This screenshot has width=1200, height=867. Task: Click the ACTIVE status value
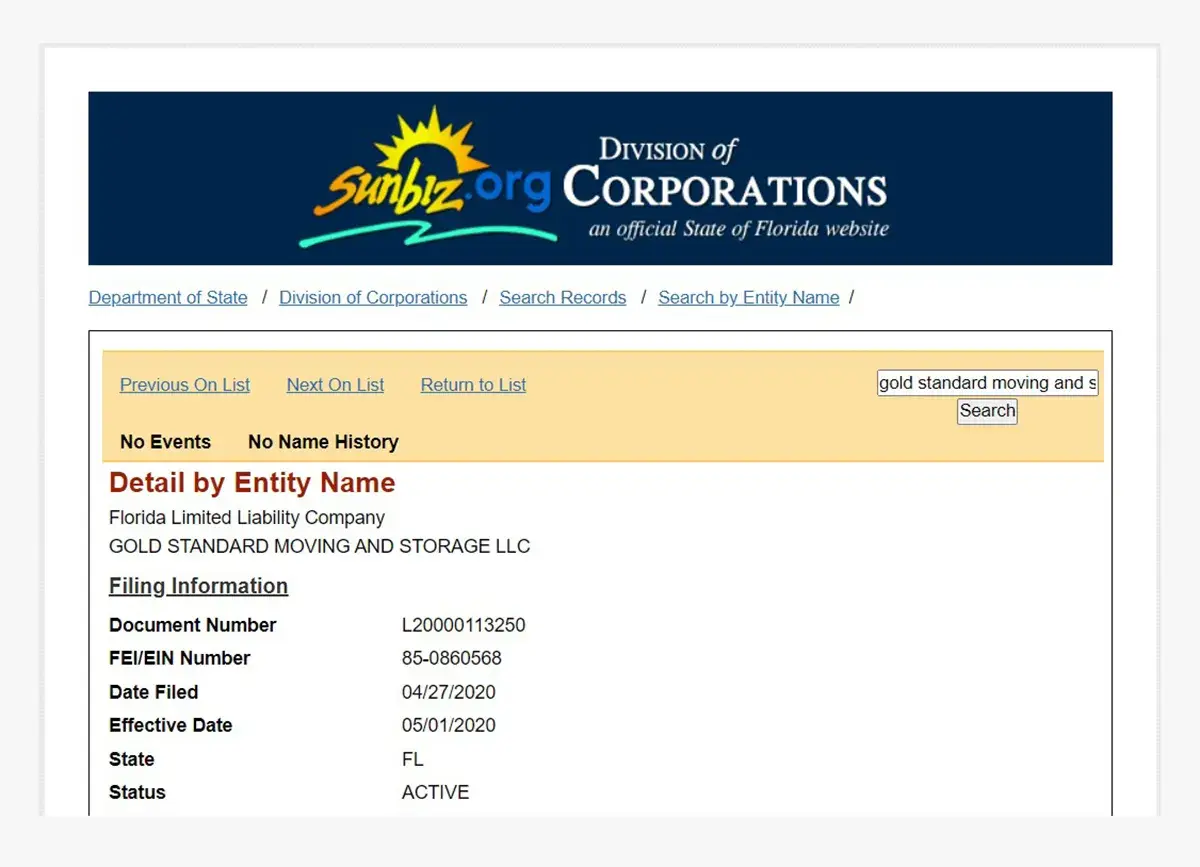pyautogui.click(x=435, y=792)
